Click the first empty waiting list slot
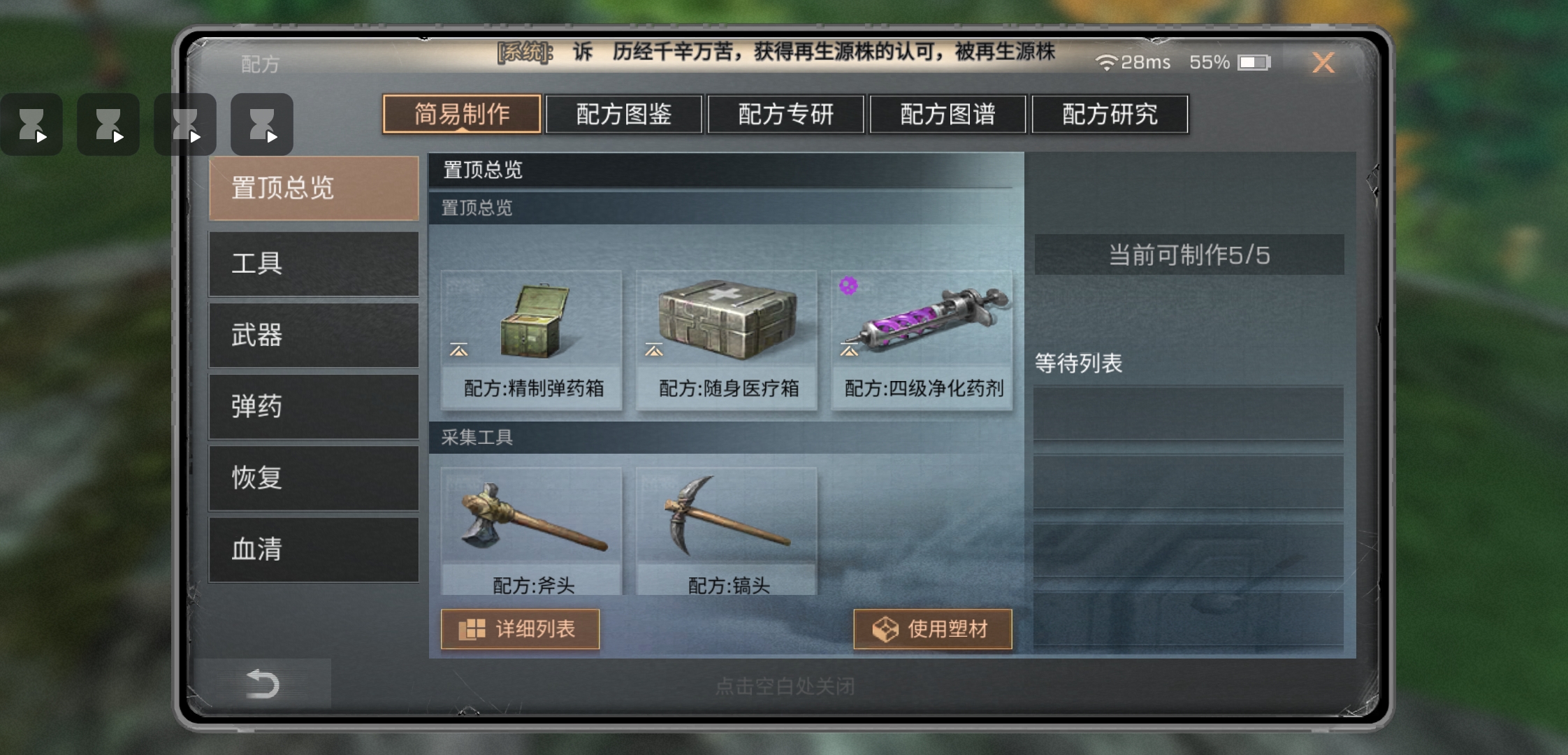1568x755 pixels. 1189,413
